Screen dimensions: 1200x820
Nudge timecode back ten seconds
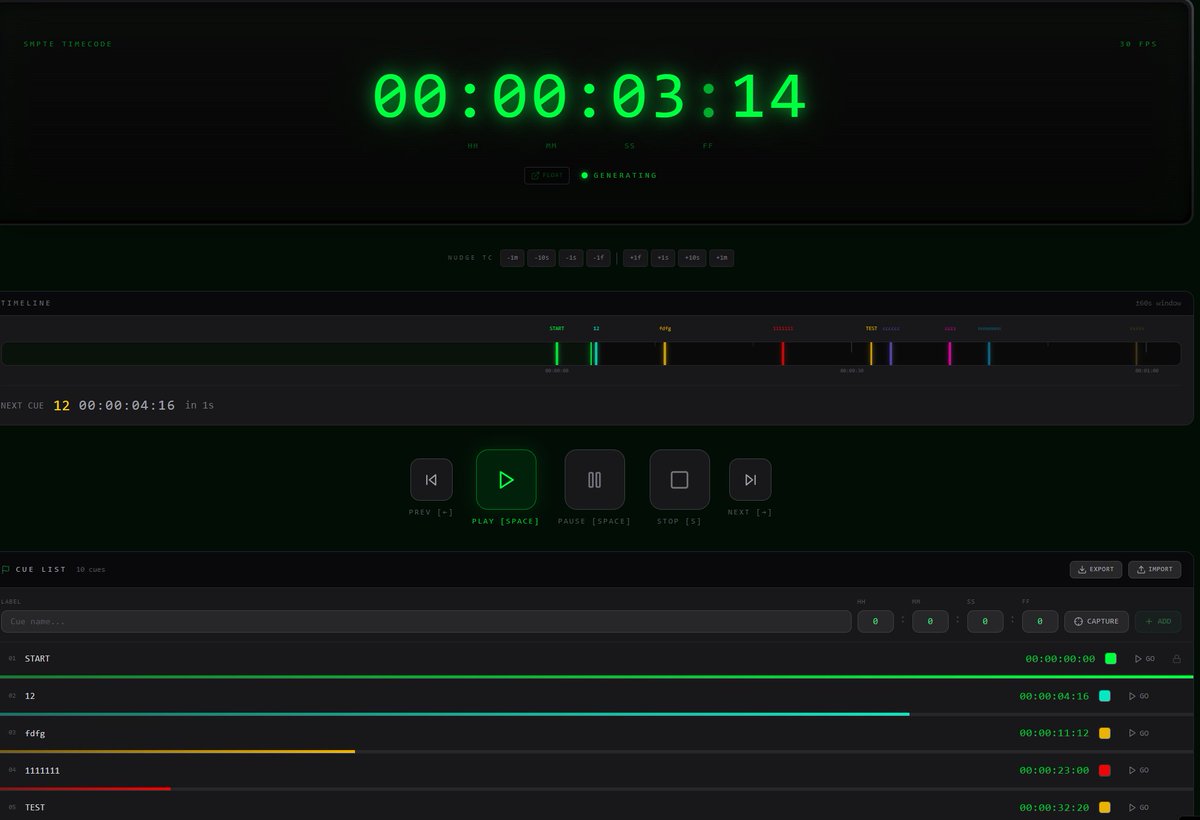(541, 258)
